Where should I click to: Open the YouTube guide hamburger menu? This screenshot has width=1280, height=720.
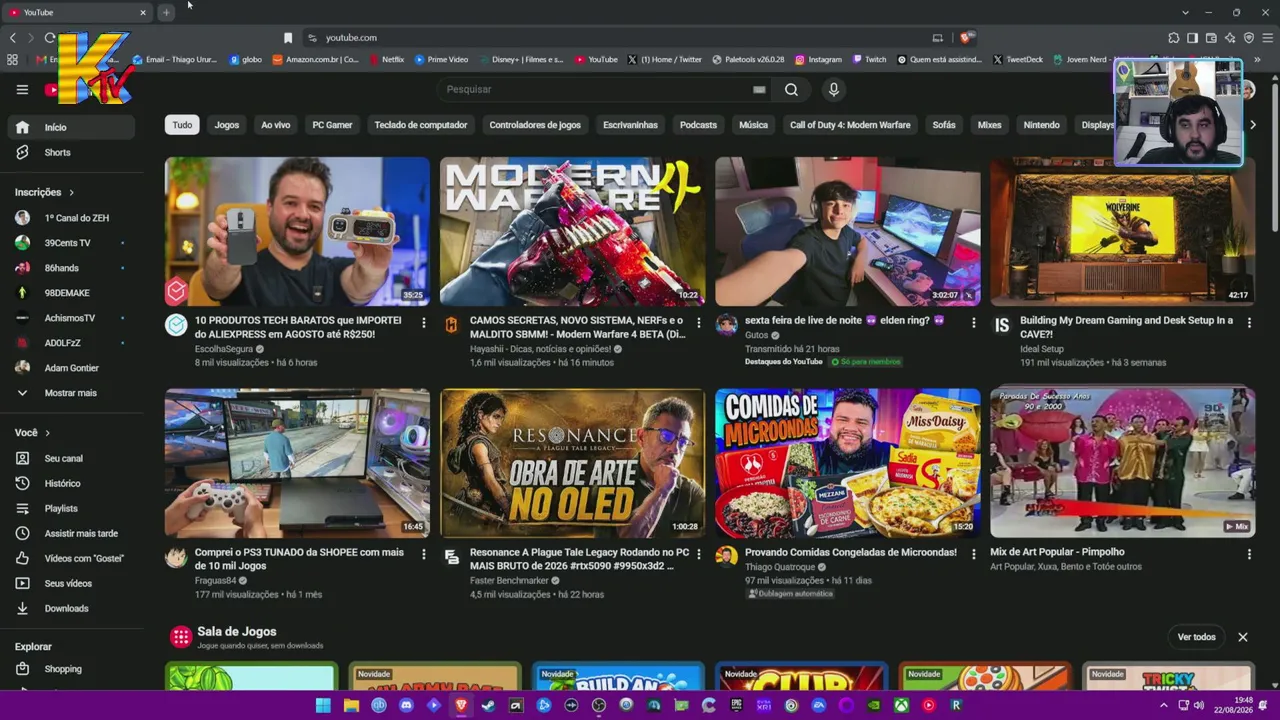tap(22, 89)
